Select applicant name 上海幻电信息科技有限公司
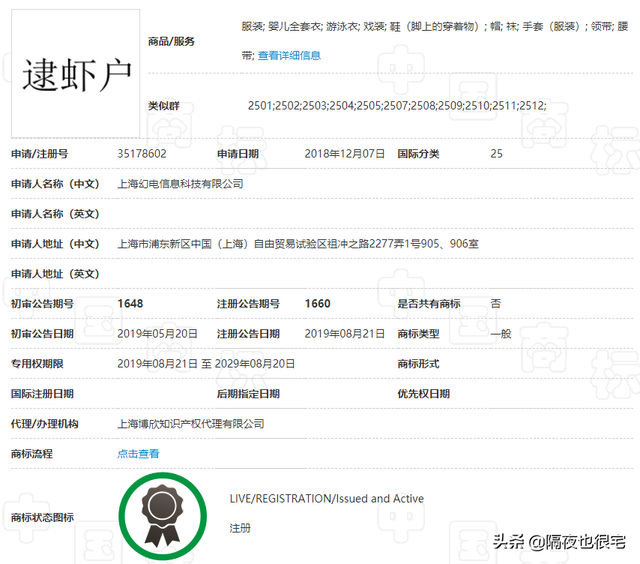 coord(180,184)
